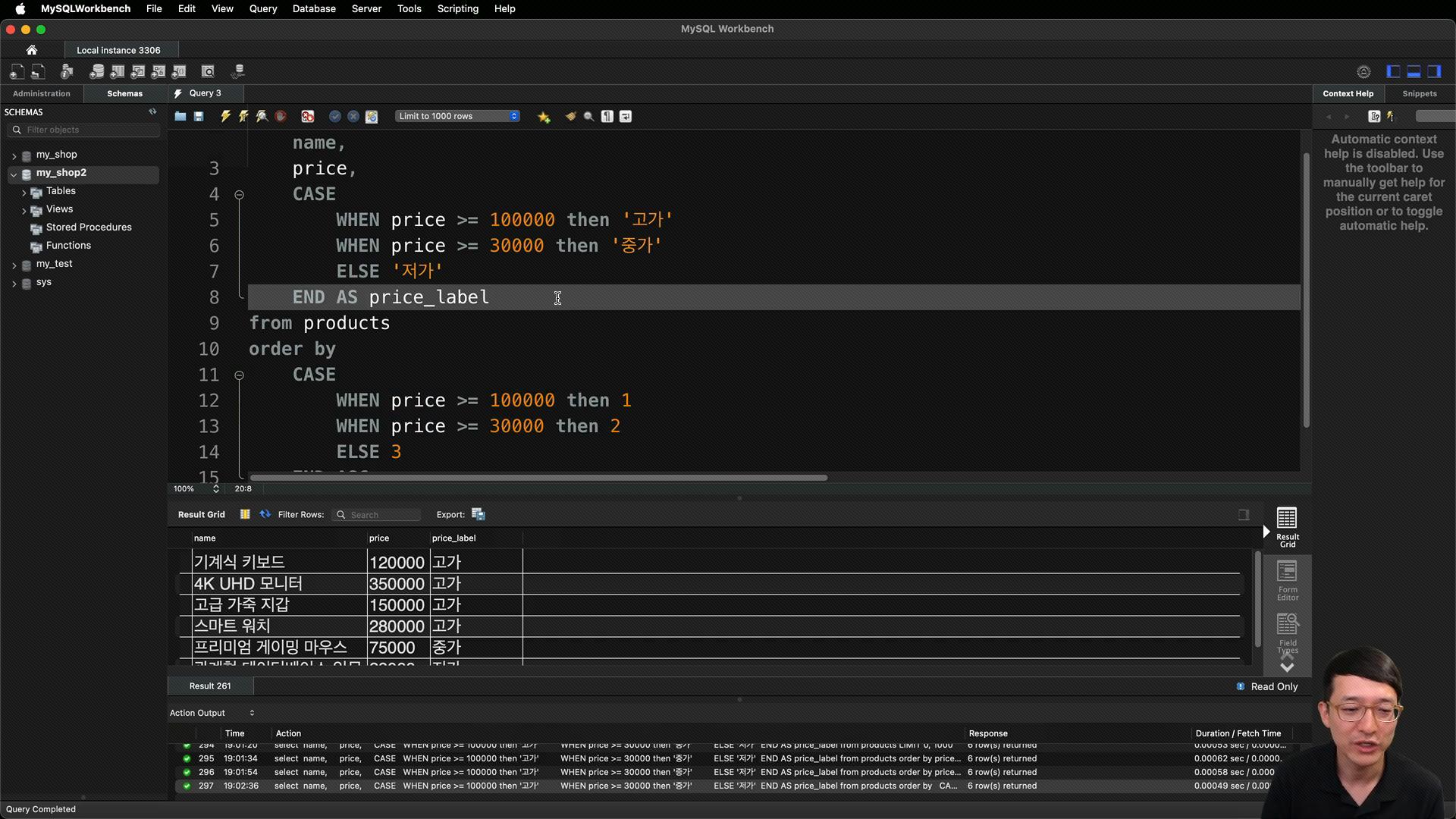Stop the running query

(x=281, y=116)
